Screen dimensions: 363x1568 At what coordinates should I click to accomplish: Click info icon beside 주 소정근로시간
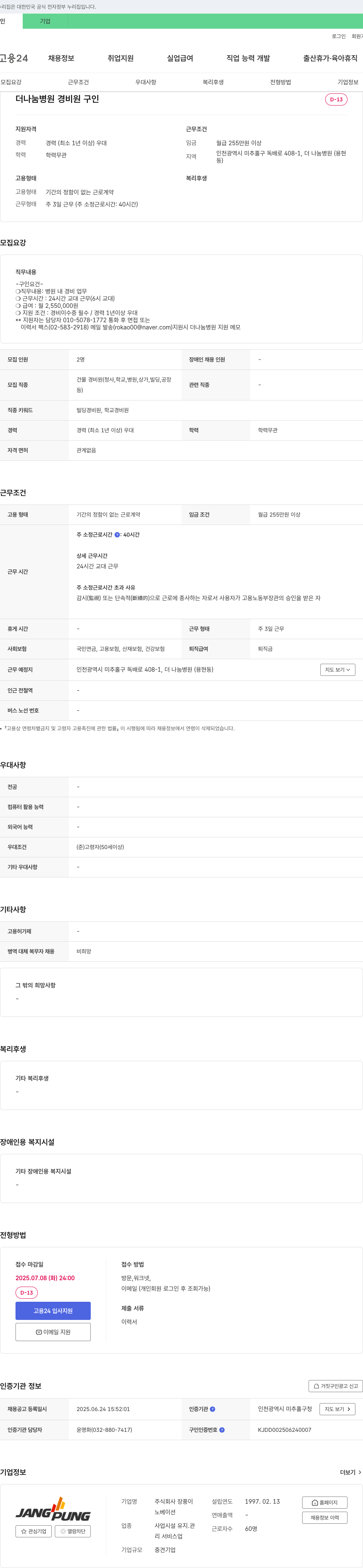tap(117, 534)
